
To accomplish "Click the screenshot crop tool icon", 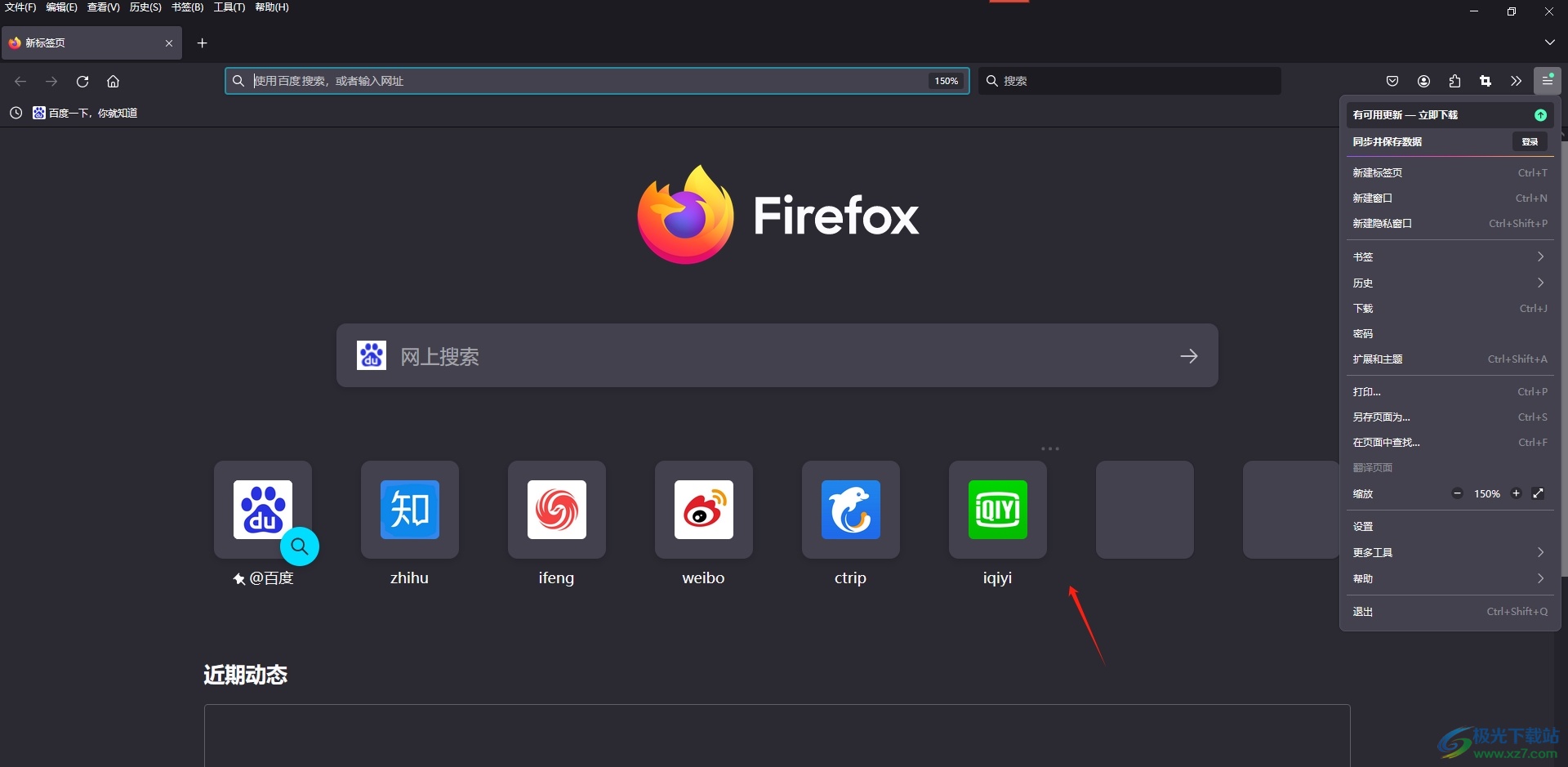I will pos(1486,82).
